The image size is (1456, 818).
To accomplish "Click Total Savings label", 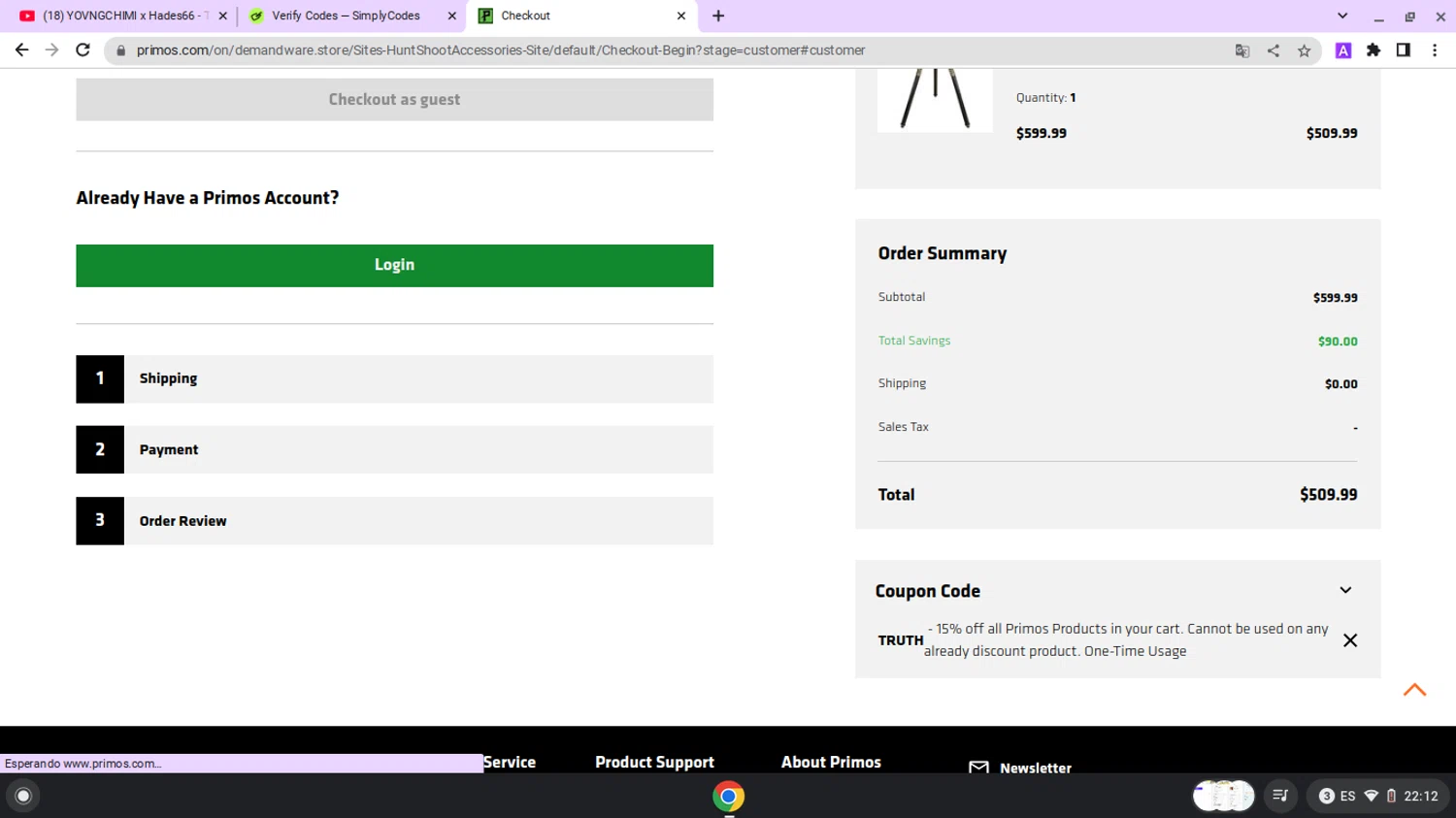I will [x=914, y=341].
